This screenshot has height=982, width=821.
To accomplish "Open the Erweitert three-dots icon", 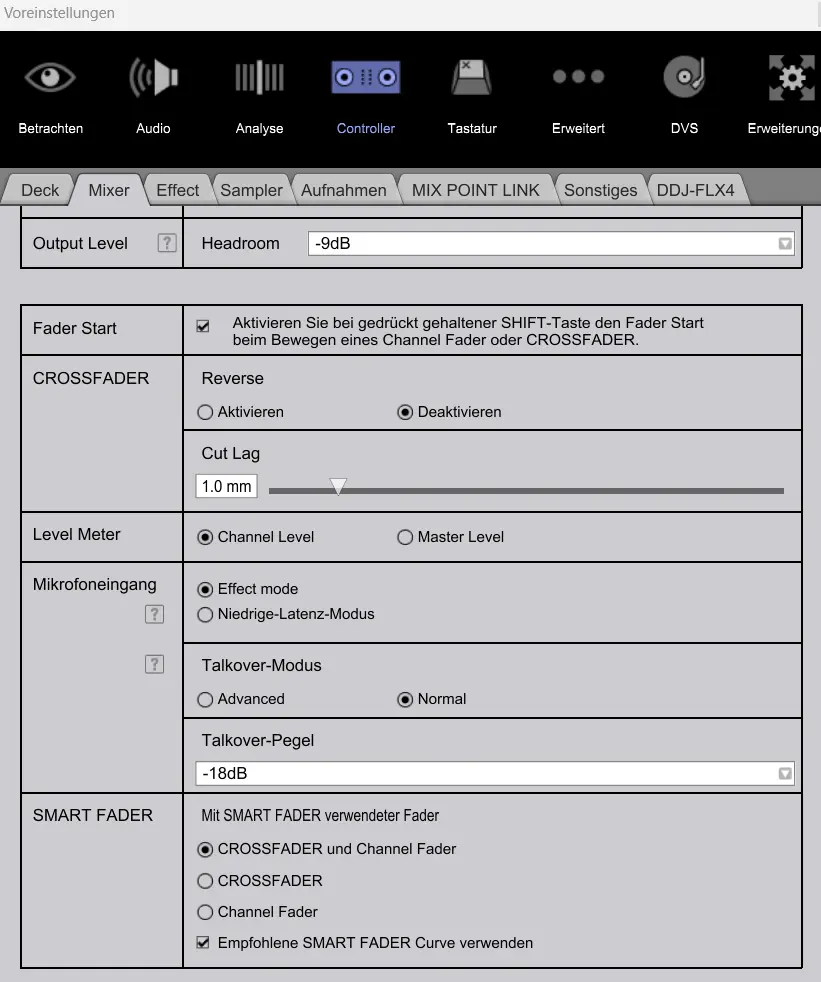I will tap(578, 77).
